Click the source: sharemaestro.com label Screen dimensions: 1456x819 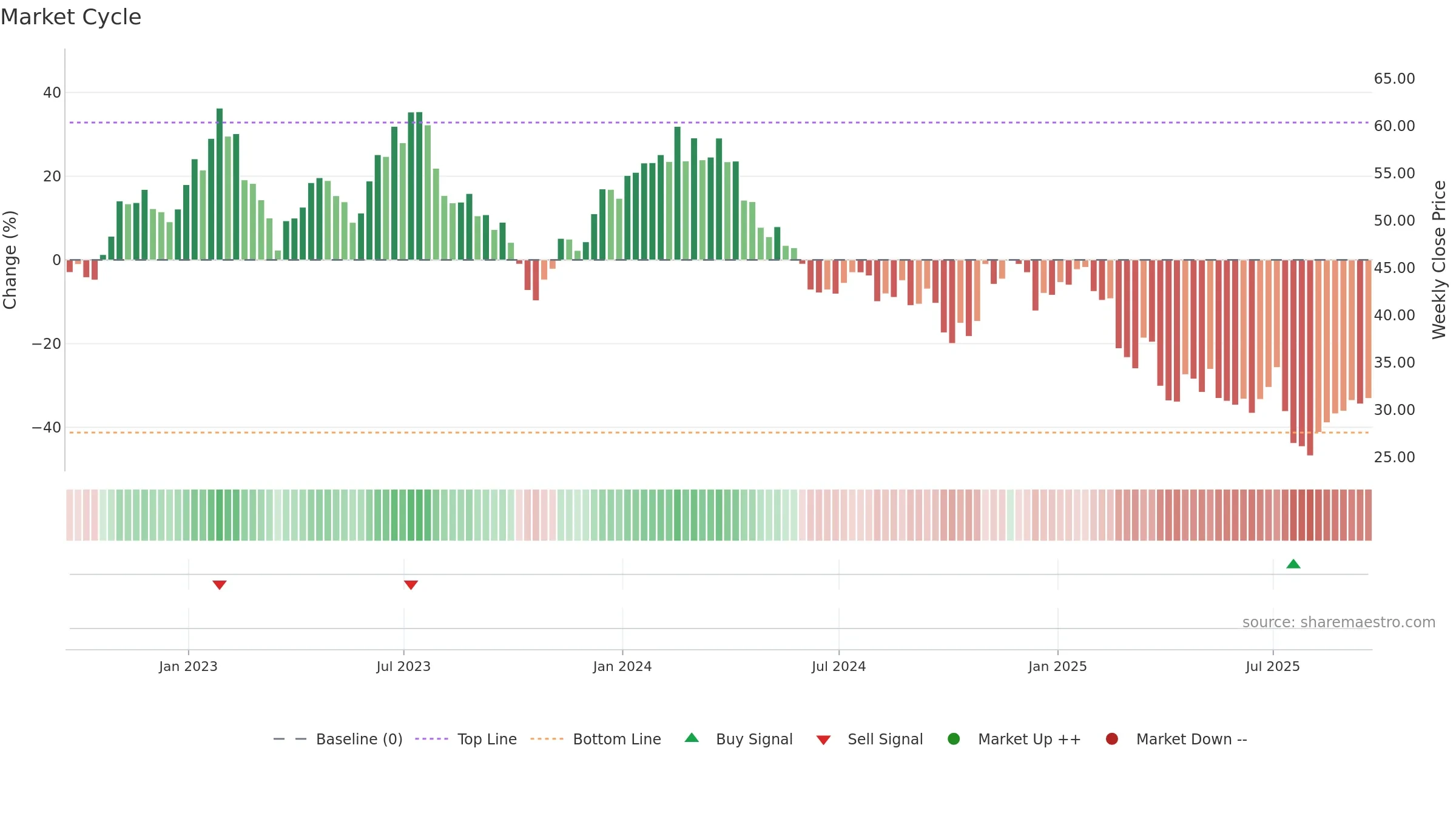point(1339,622)
